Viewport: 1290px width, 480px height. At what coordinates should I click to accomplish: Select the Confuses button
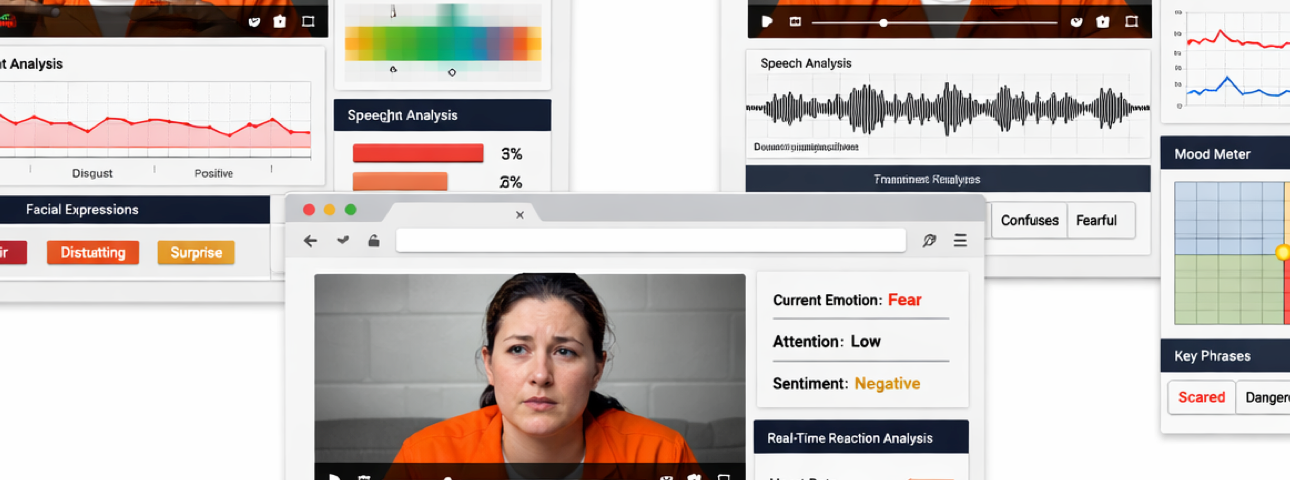pyautogui.click(x=1029, y=220)
